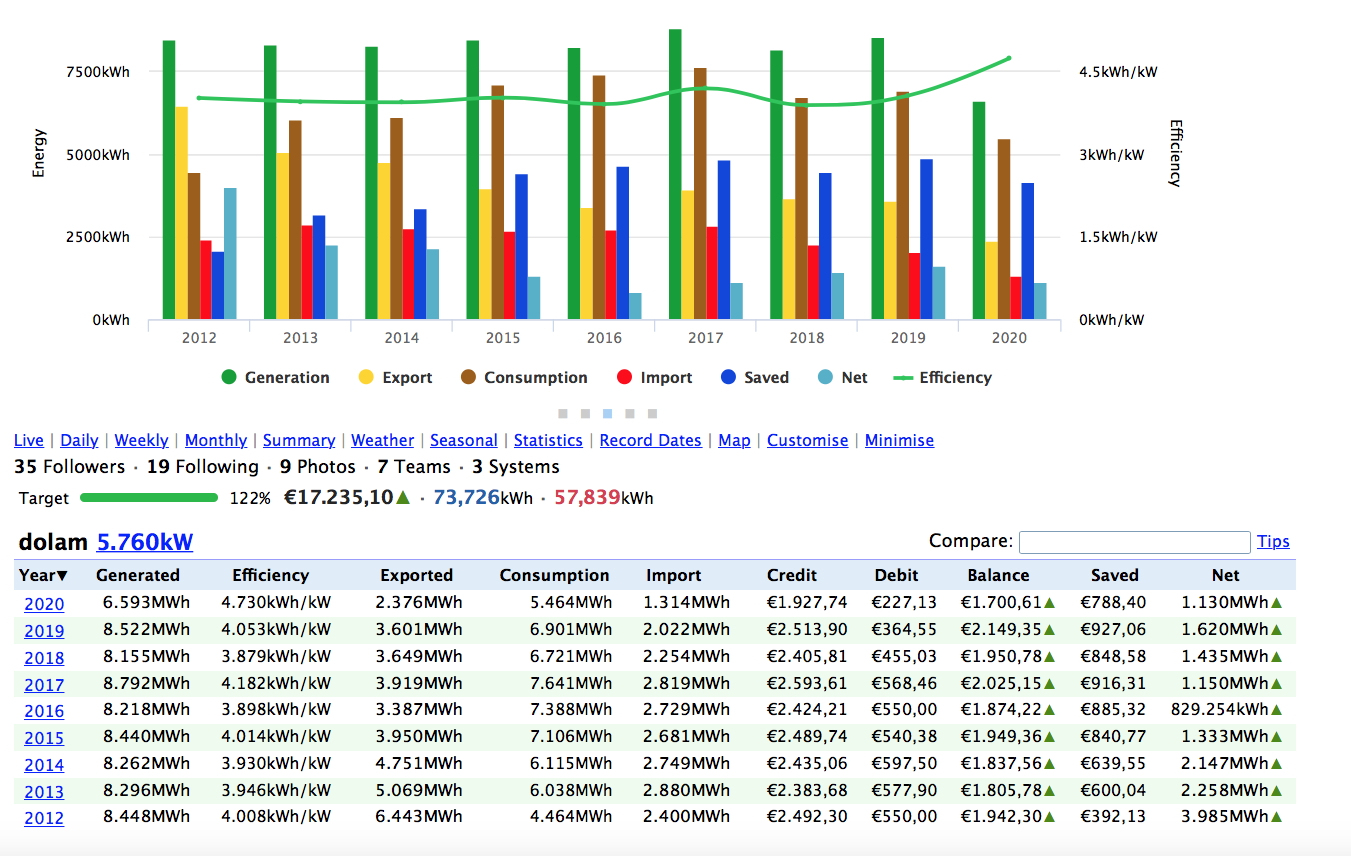Screen dimensions: 1351x856
Task: Click the Minimise link
Action: pos(899,440)
